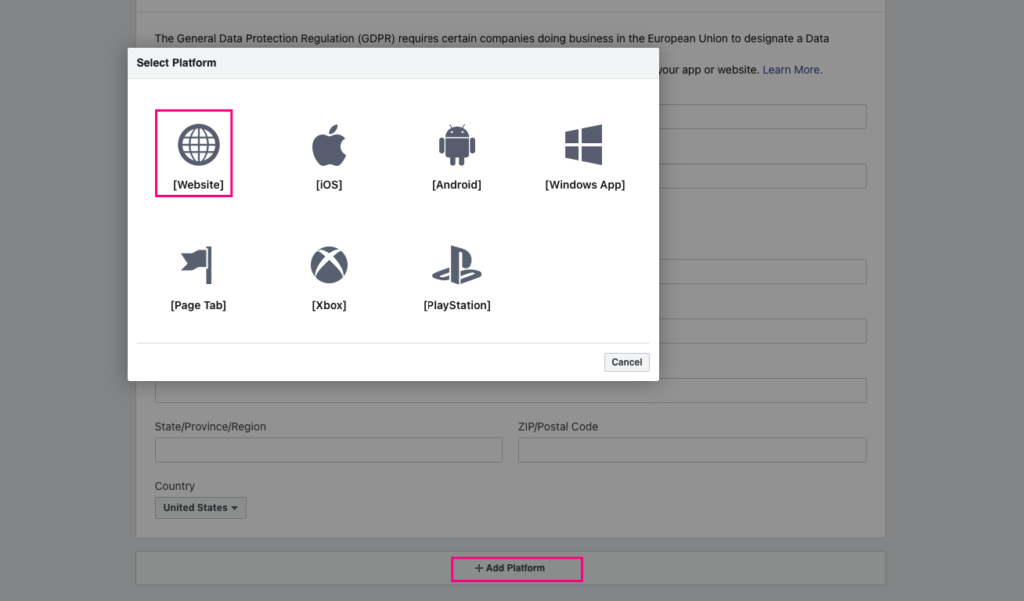The width and height of the screenshot is (1024, 601).
Task: Select the Website globe platform icon
Action: 199,145
